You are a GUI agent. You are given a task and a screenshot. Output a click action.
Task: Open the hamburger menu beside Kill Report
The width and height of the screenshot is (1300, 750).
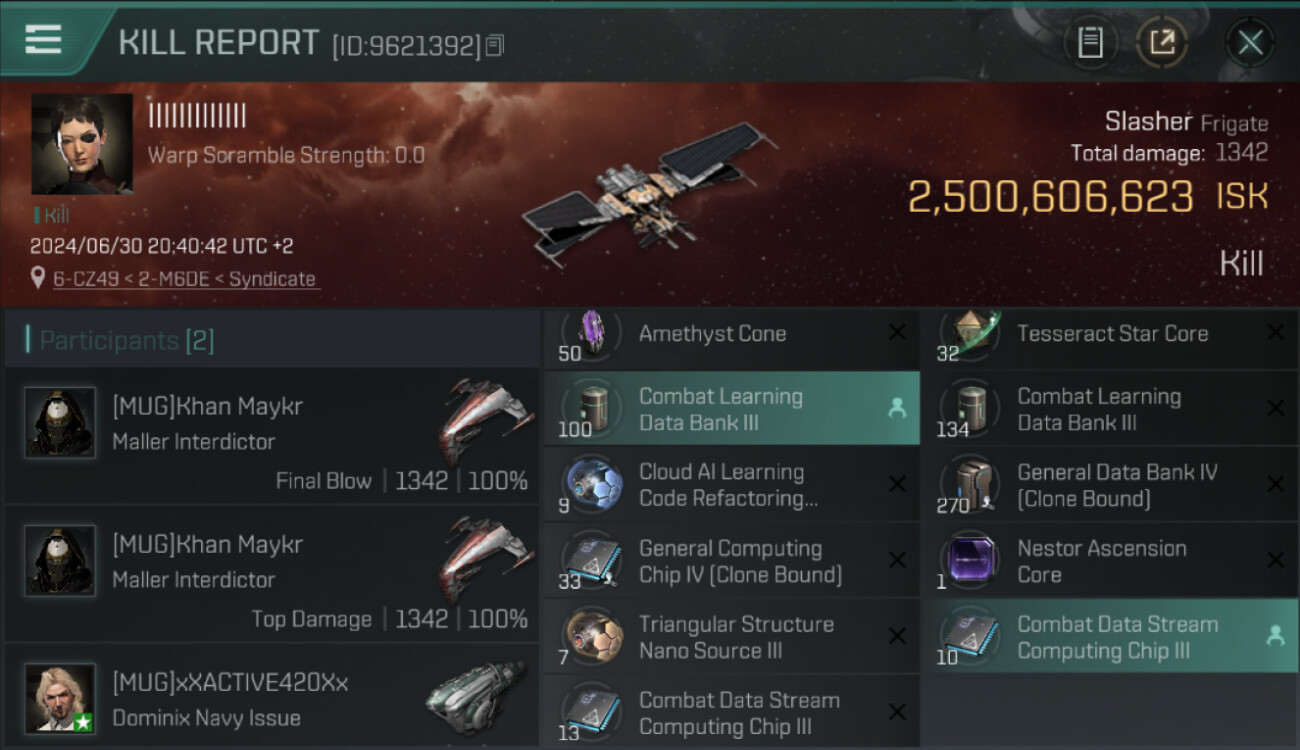coord(43,40)
